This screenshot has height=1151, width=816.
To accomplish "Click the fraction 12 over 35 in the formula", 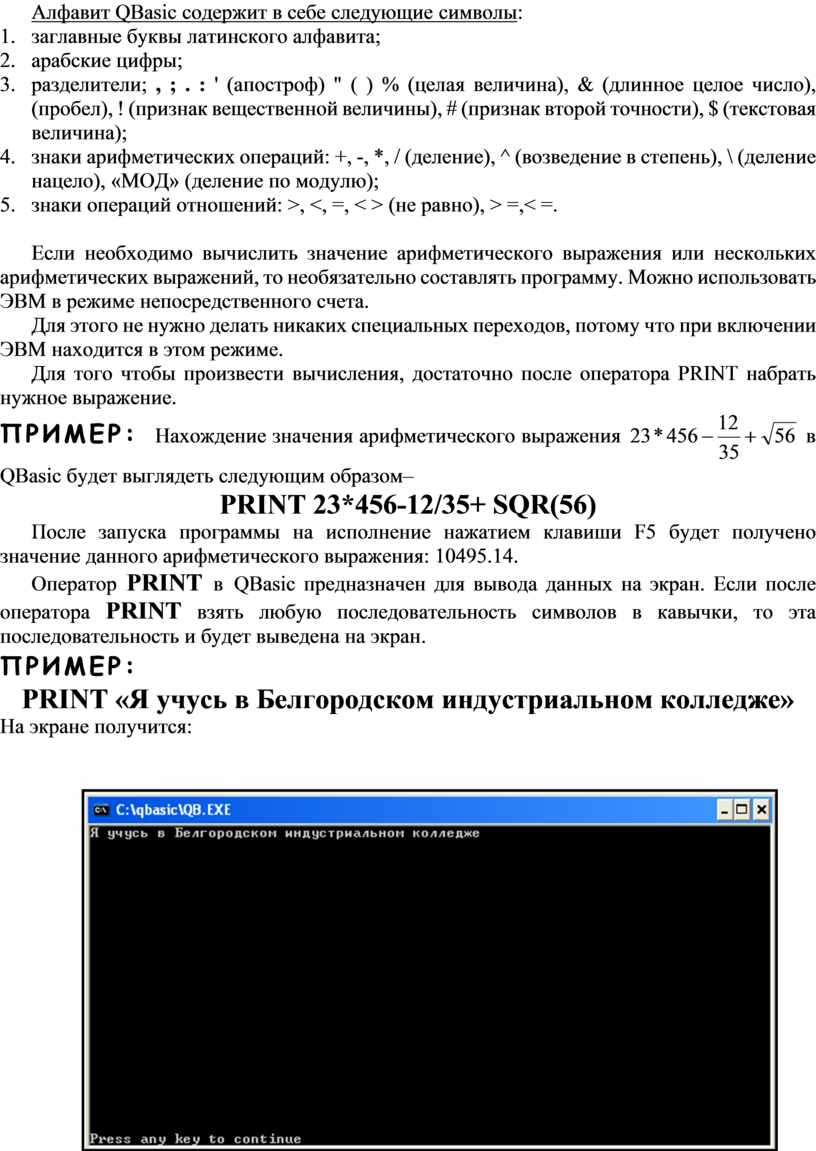I will pyautogui.click(x=728, y=437).
